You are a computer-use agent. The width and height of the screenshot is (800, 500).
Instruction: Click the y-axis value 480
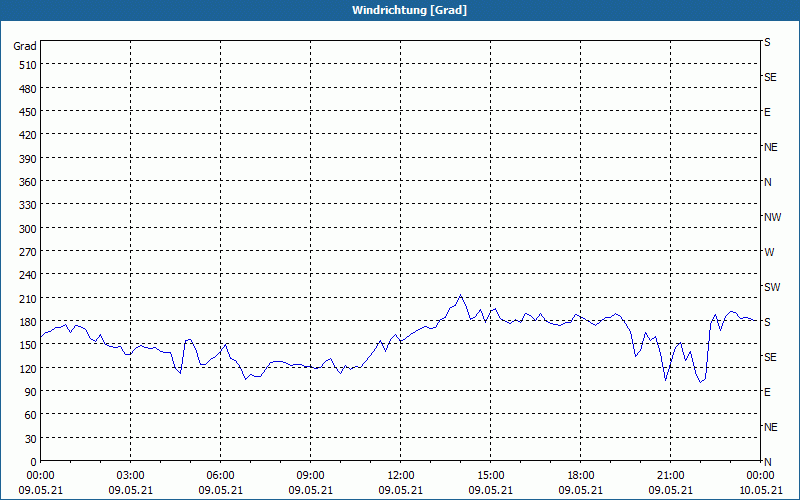(28, 89)
